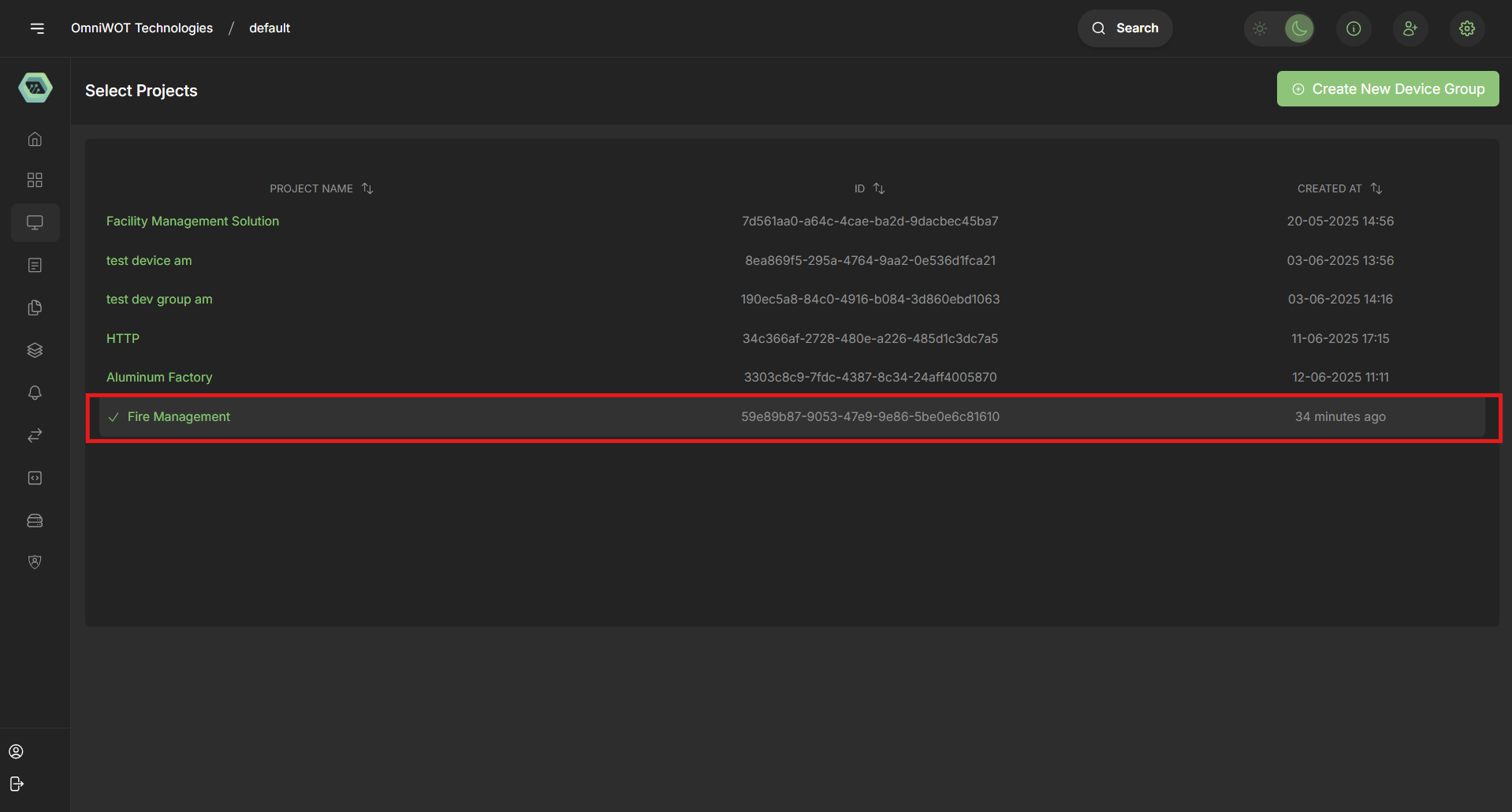Open the code console icon in sidebar
The width and height of the screenshot is (1512, 812).
[35, 478]
